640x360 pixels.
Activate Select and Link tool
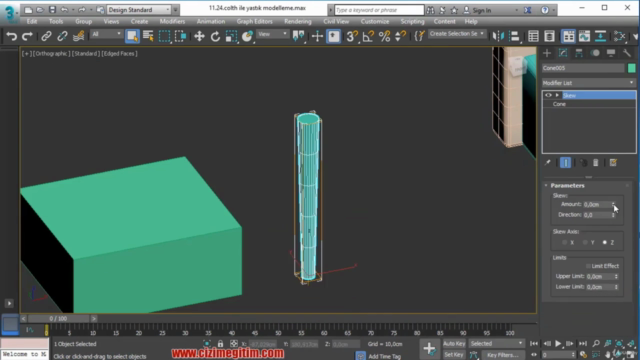(x=46, y=36)
